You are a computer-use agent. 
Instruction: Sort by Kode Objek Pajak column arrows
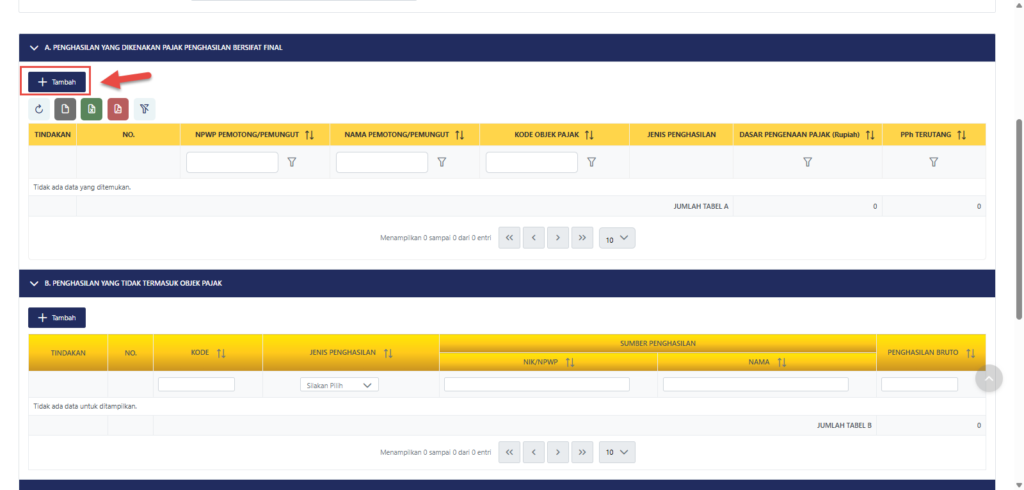pos(590,134)
